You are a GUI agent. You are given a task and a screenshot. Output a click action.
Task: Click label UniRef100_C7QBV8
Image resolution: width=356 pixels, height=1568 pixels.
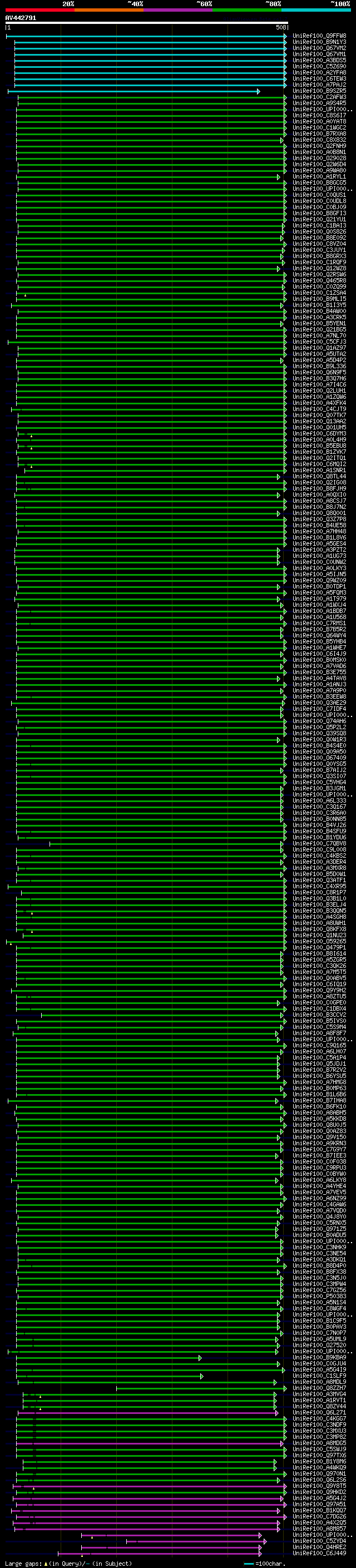coord(319,843)
